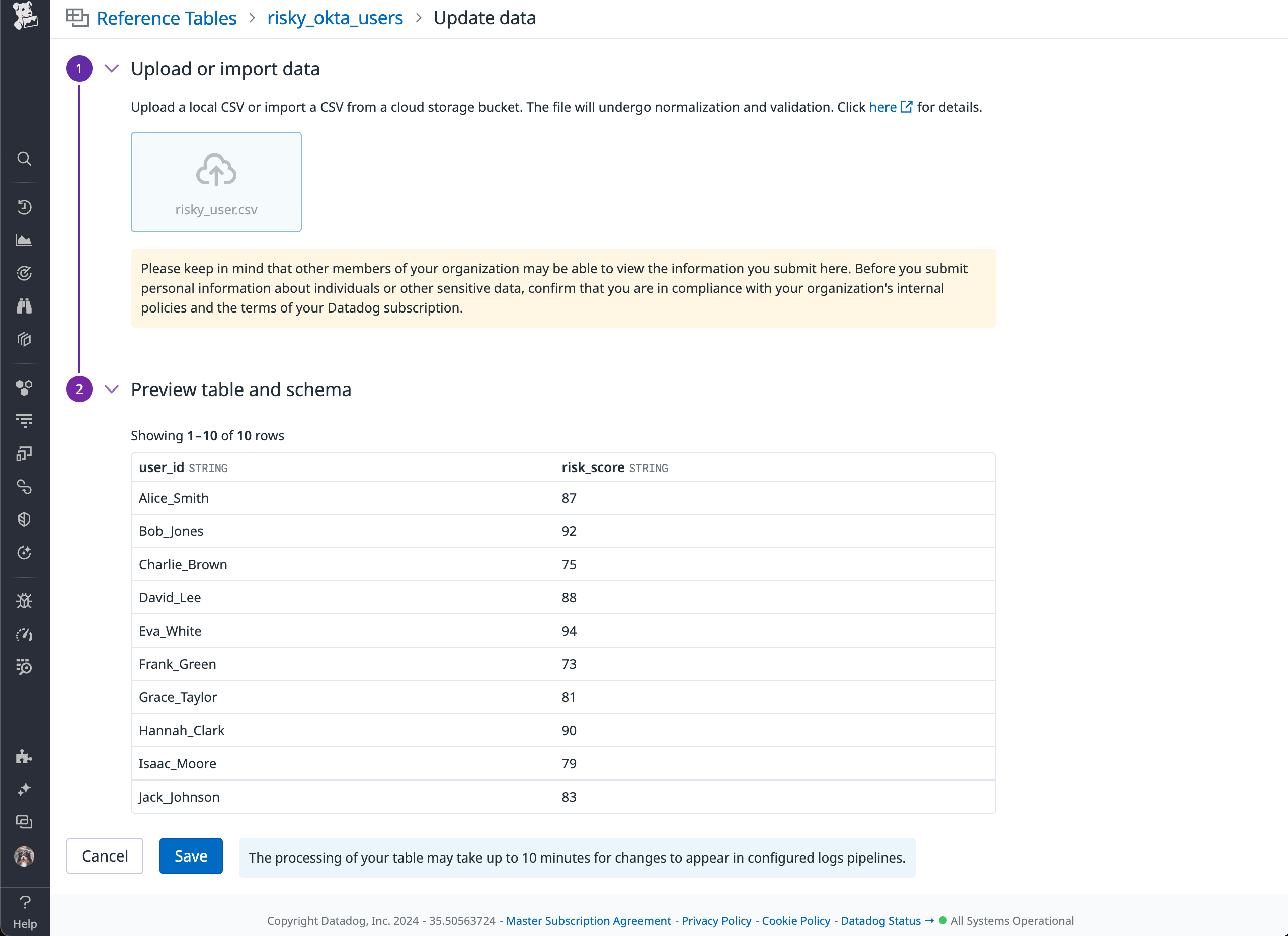Open the Service Map link icon
The height and width of the screenshot is (936, 1288).
coord(25,487)
